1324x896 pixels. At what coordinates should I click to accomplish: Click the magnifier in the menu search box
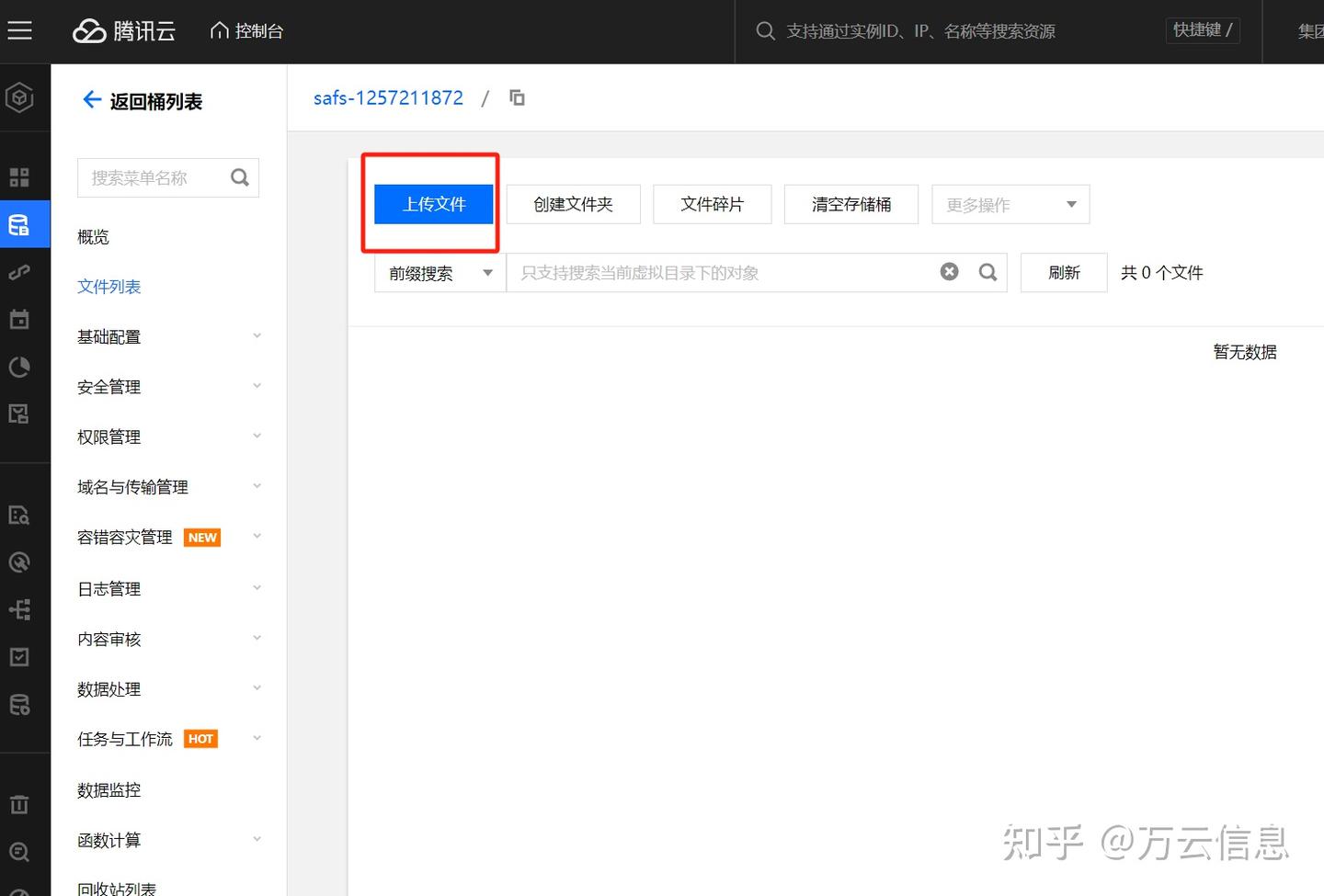(x=240, y=177)
